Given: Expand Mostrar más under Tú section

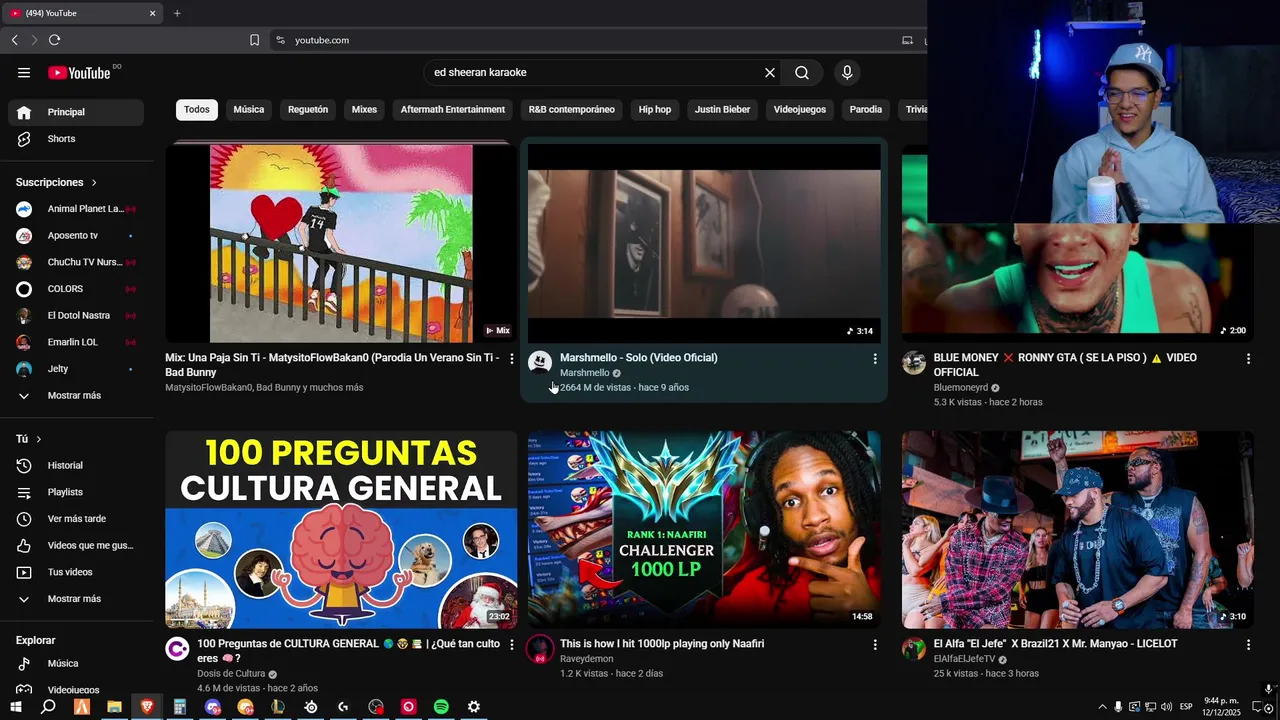Looking at the screenshot, I should (x=76, y=599).
